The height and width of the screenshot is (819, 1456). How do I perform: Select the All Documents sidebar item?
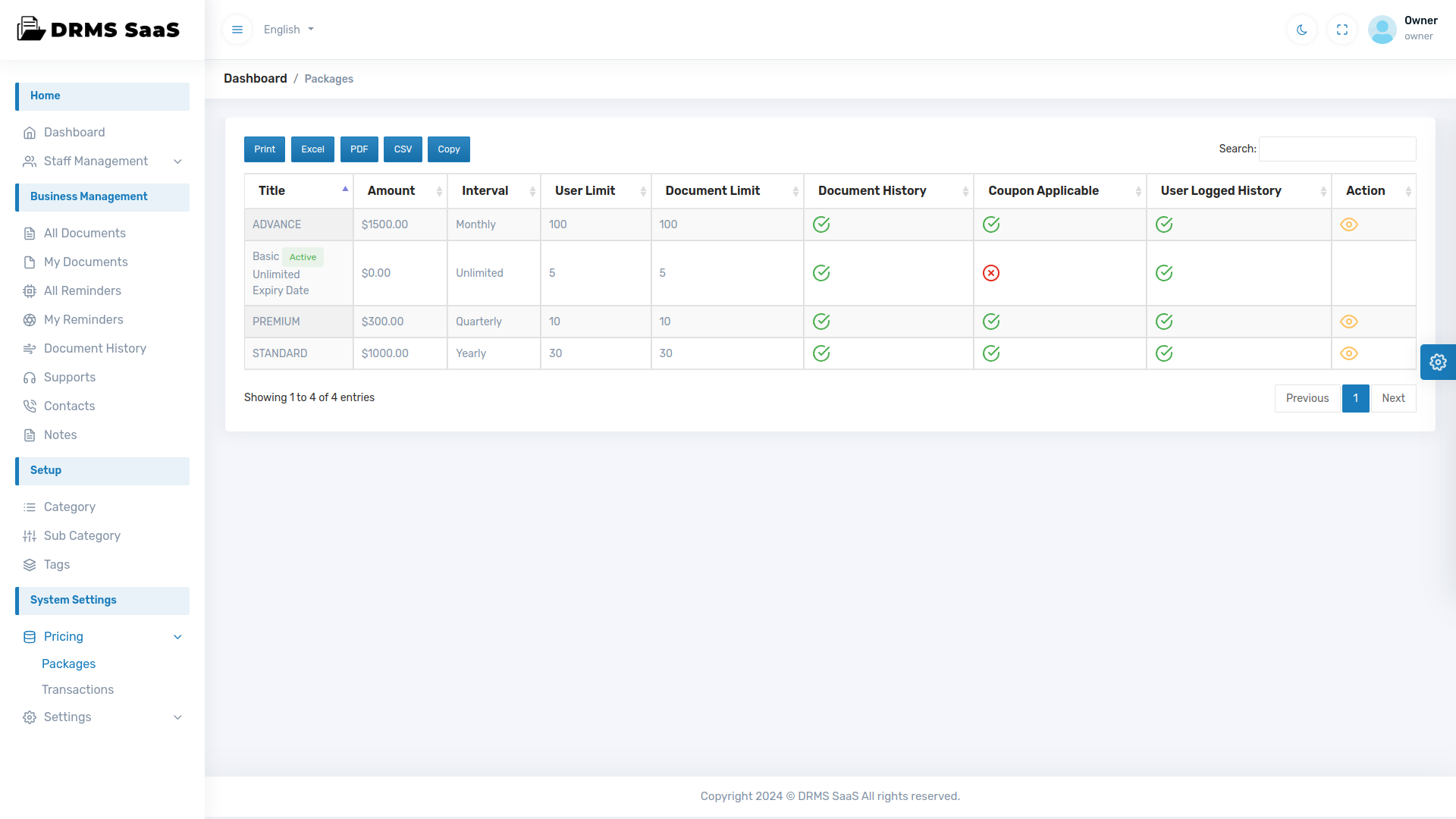click(84, 233)
